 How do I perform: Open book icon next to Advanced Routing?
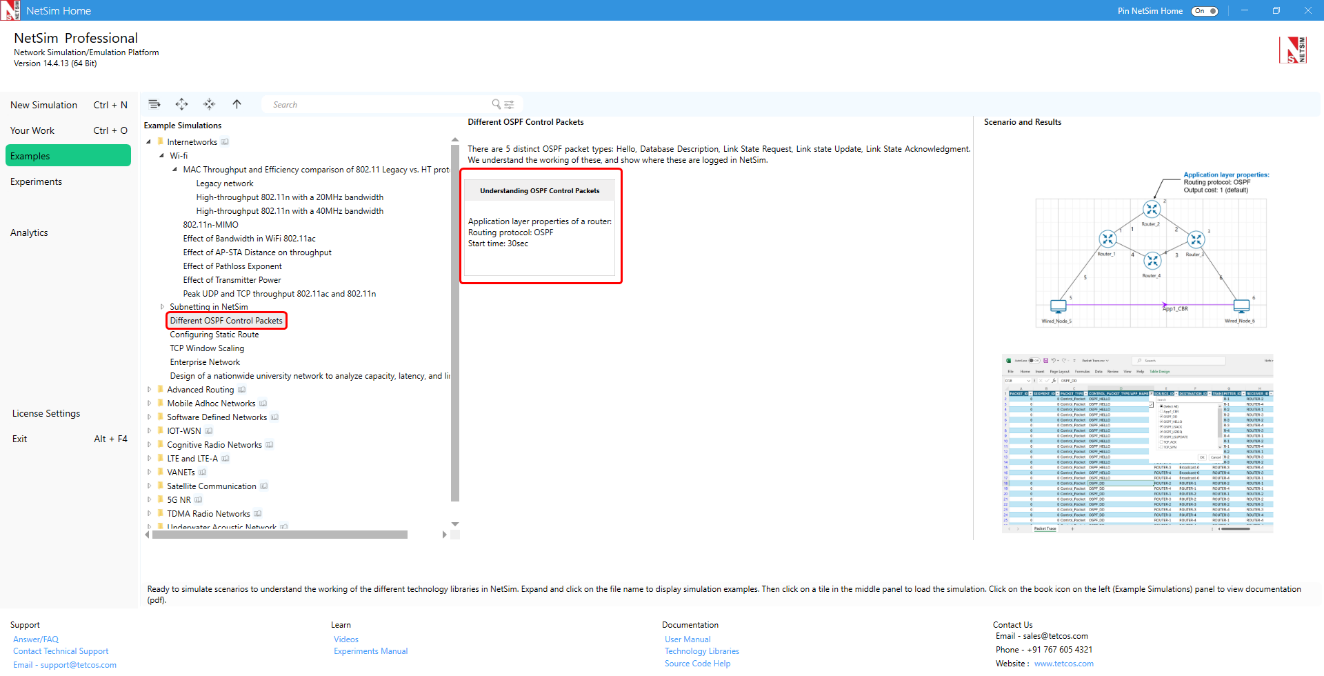click(243, 390)
